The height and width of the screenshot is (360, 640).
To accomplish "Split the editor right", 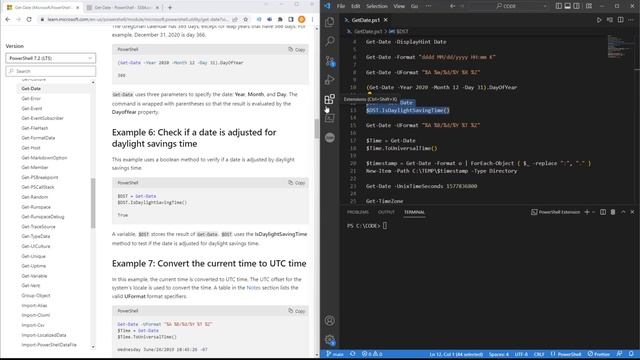I will coord(620,20).
